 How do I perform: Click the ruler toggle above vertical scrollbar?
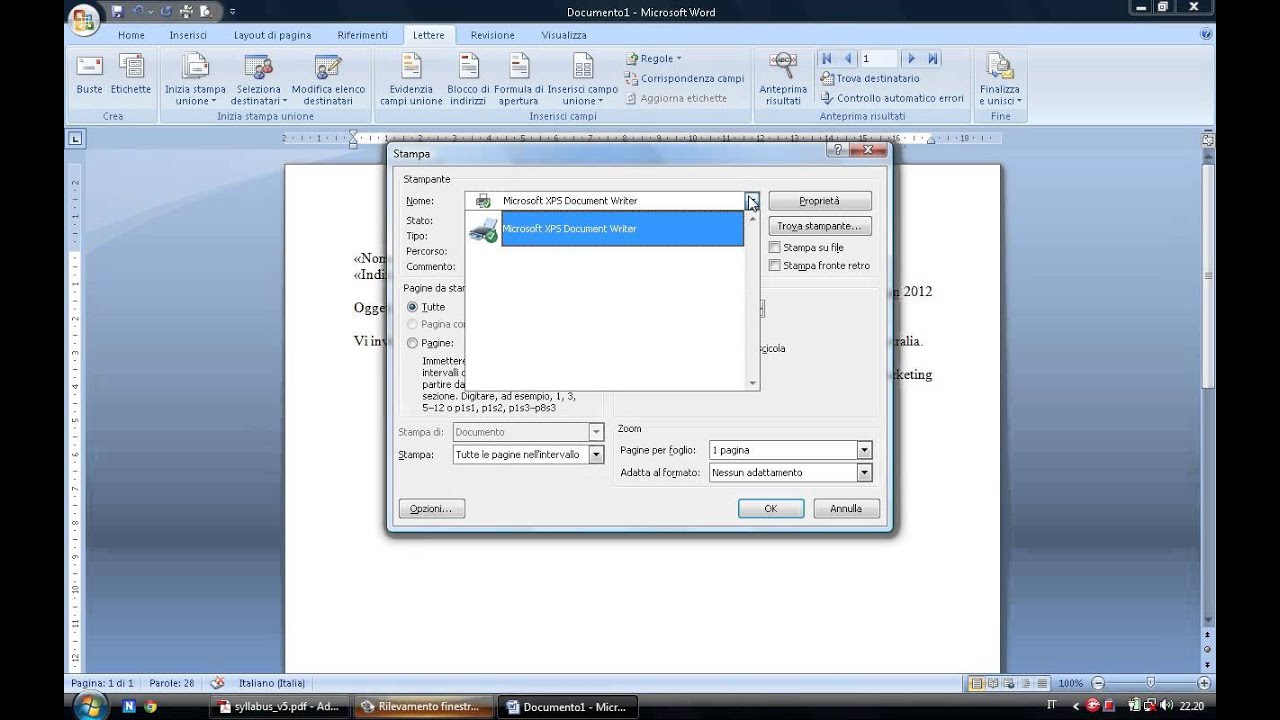(x=1208, y=139)
